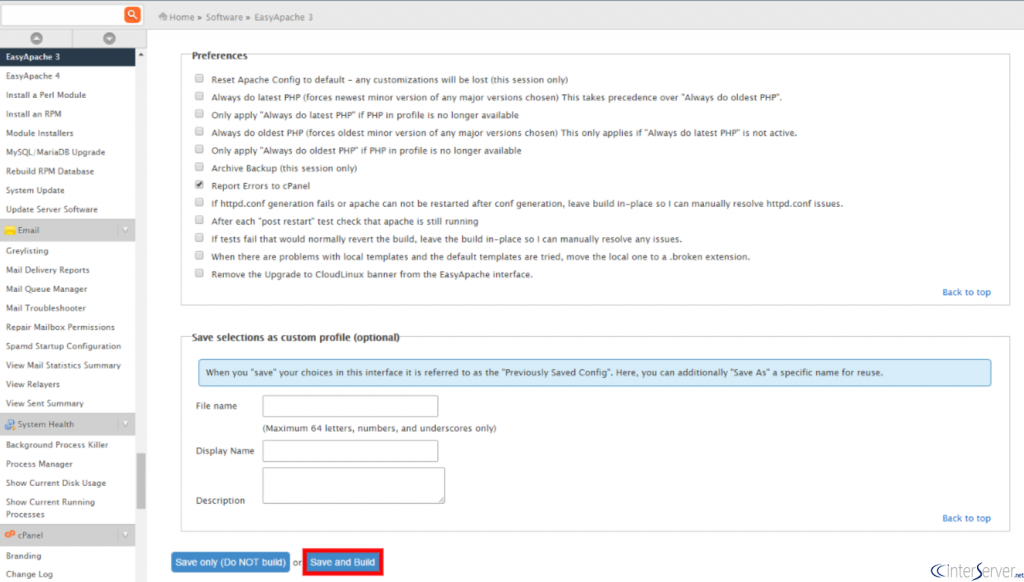Enable the post restart test check option

tap(199, 220)
